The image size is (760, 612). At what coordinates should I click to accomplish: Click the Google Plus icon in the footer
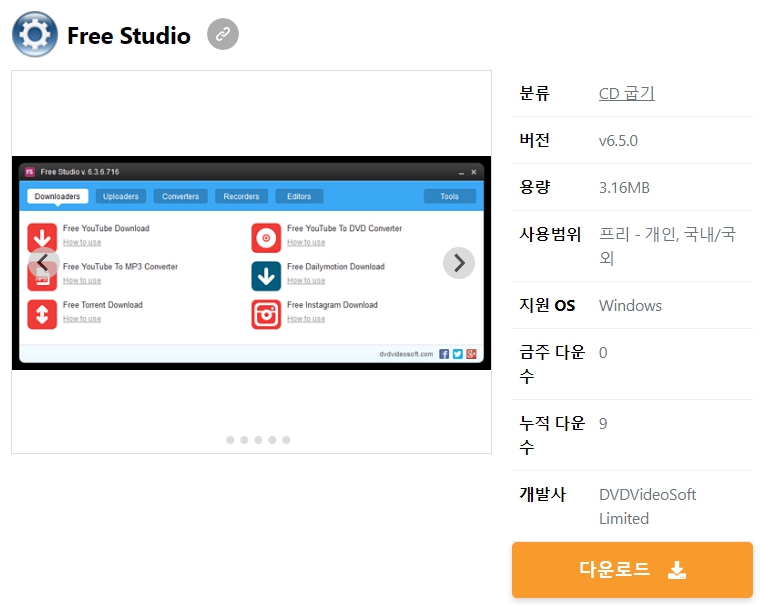coord(471,354)
